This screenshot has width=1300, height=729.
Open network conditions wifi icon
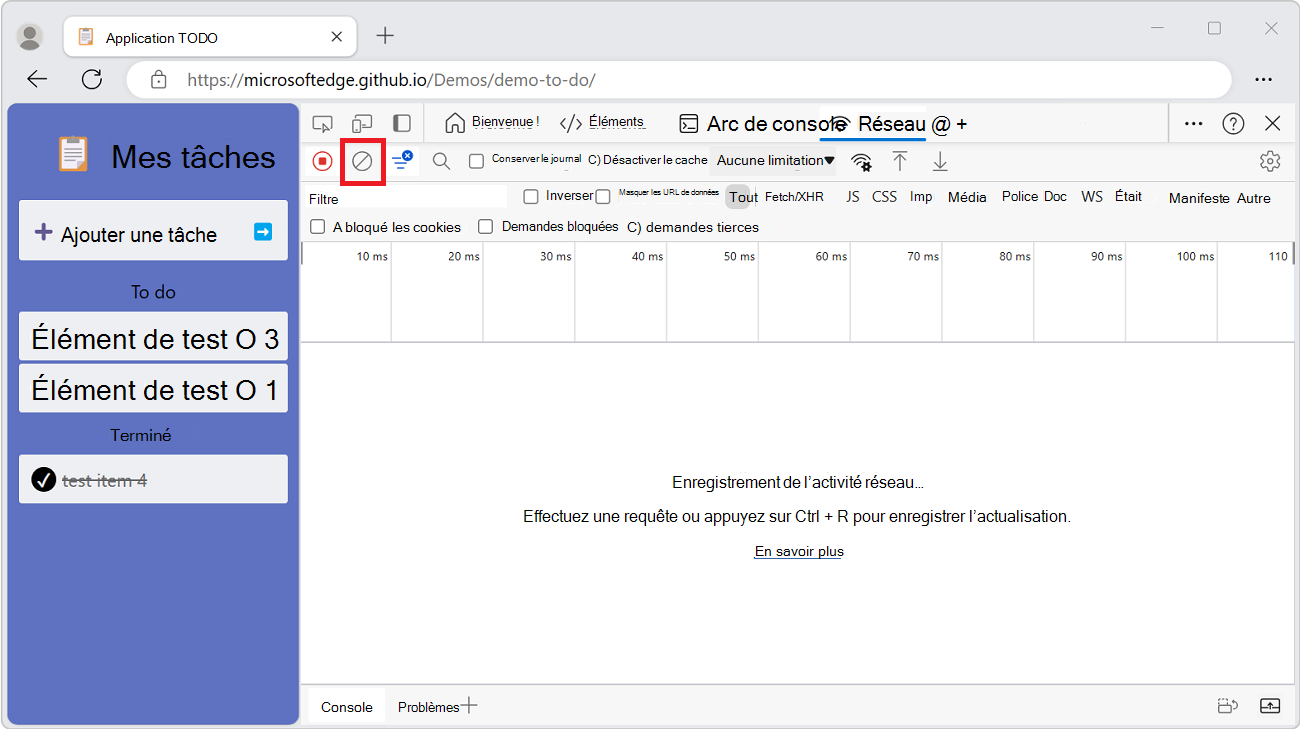point(861,161)
